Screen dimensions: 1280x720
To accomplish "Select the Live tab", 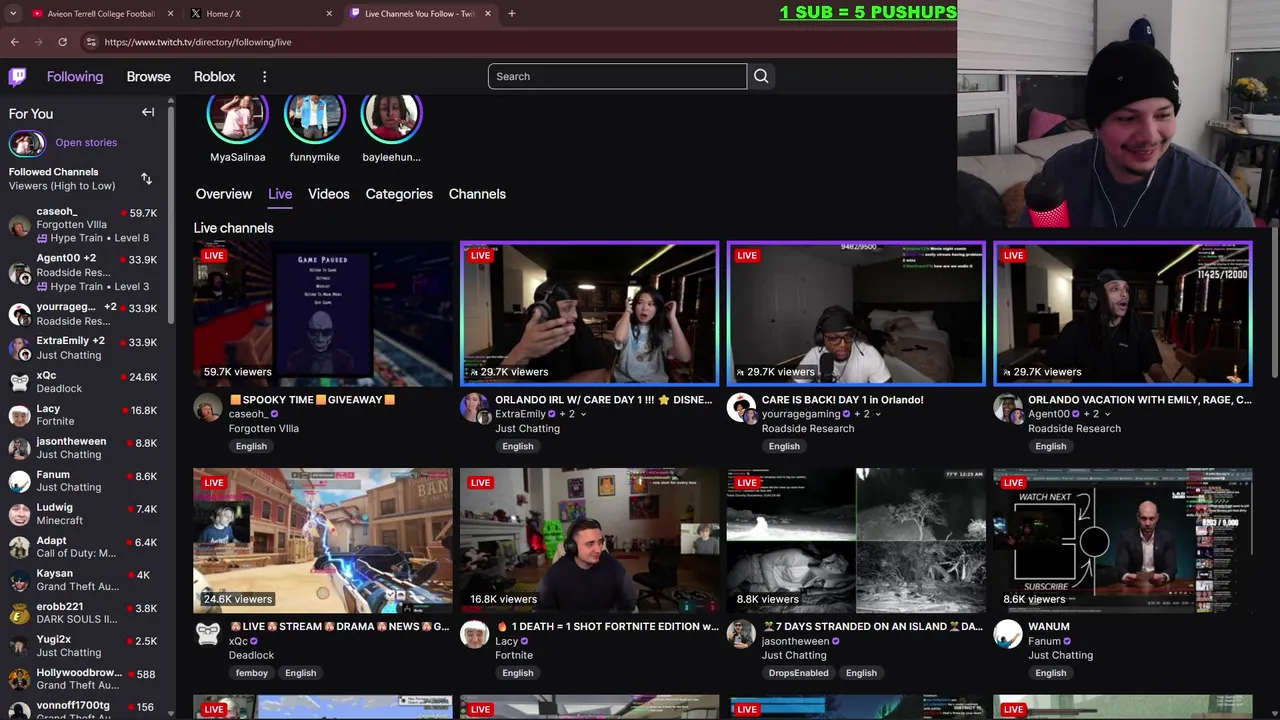I will point(280,194).
